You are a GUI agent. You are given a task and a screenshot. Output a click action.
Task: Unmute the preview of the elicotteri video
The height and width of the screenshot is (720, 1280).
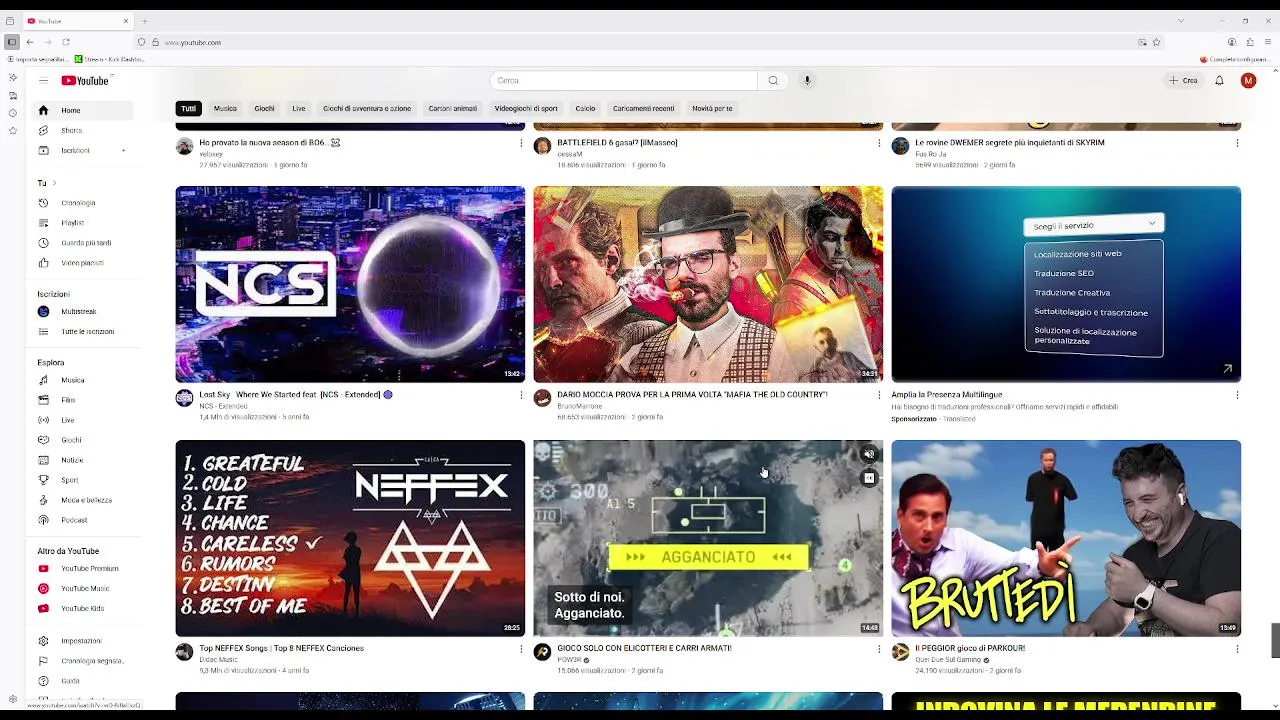[x=869, y=455]
